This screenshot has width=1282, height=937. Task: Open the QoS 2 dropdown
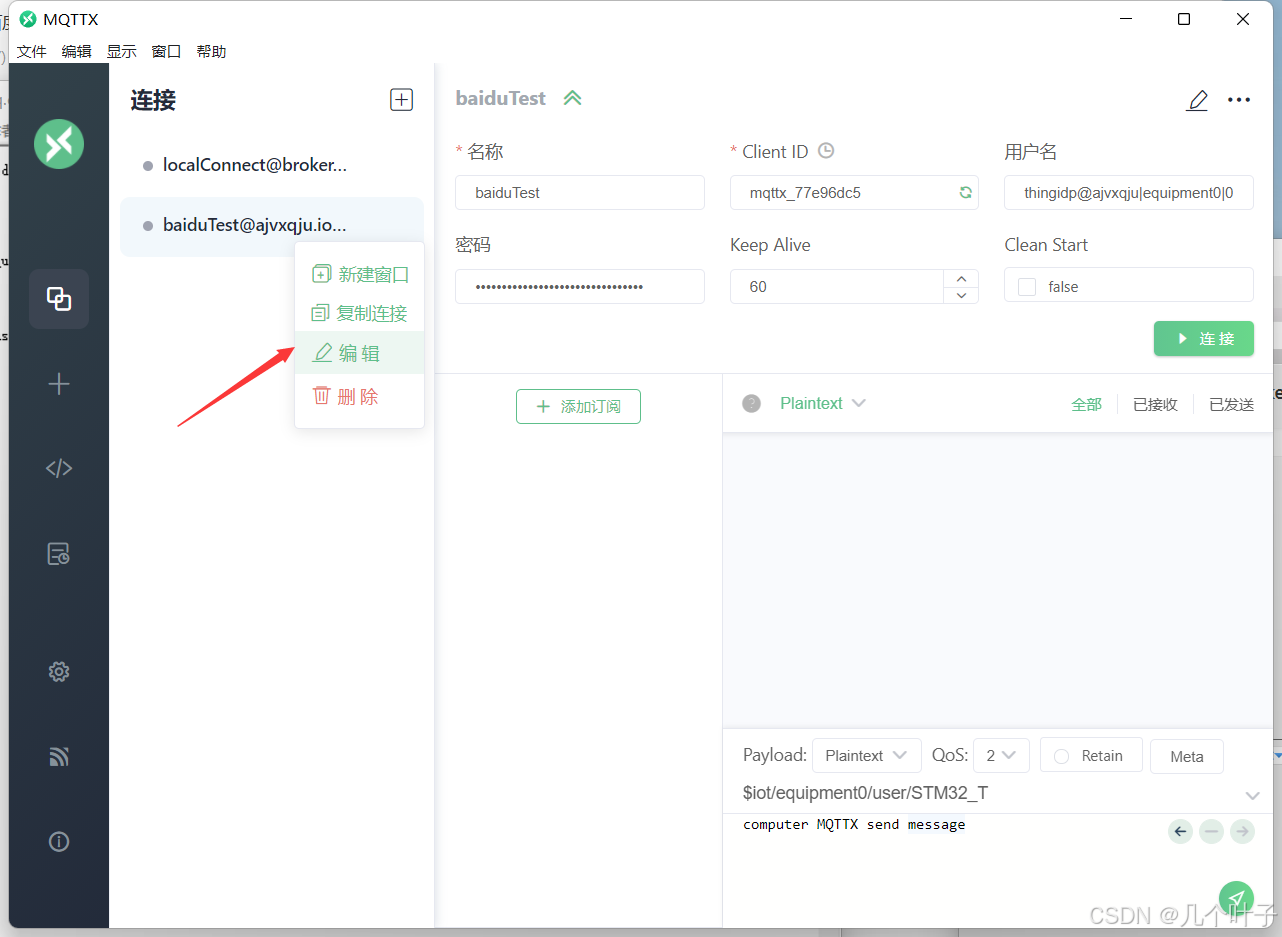(1001, 756)
